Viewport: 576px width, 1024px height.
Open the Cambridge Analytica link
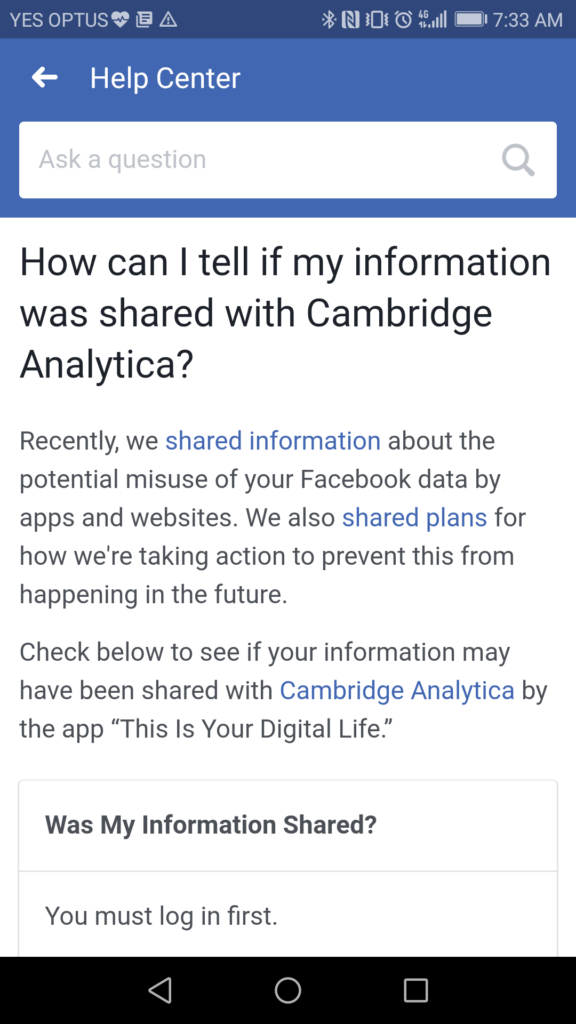(x=397, y=690)
